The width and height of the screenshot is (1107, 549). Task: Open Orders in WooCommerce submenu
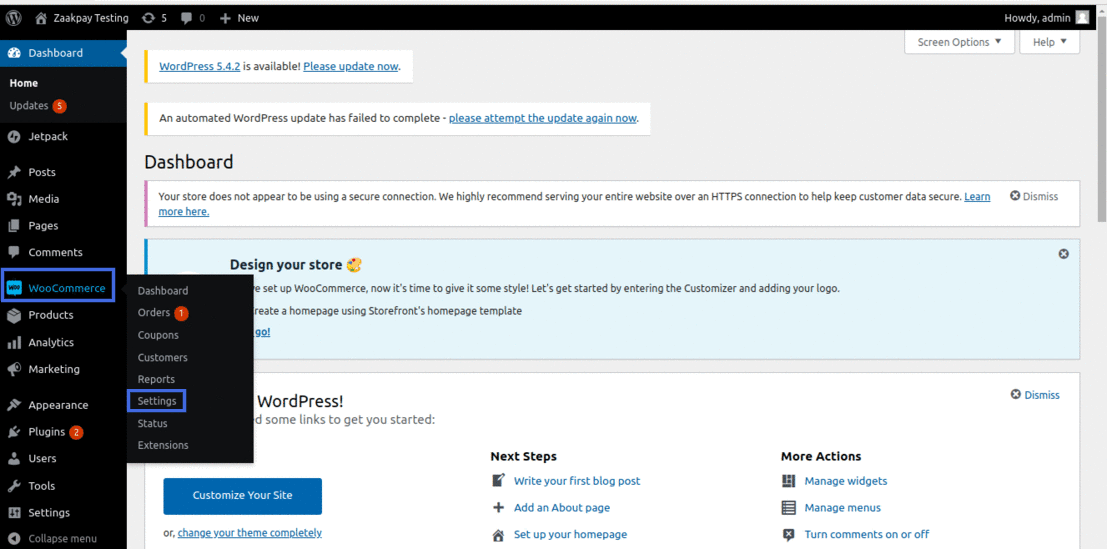click(x=154, y=313)
